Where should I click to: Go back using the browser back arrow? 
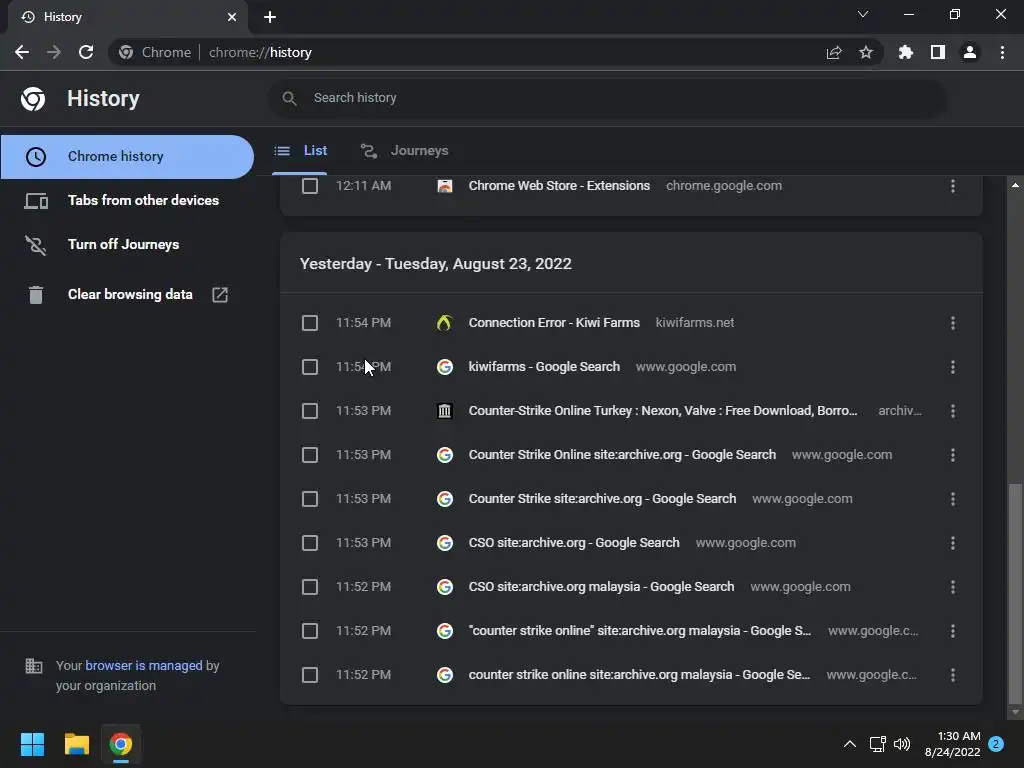(x=22, y=52)
